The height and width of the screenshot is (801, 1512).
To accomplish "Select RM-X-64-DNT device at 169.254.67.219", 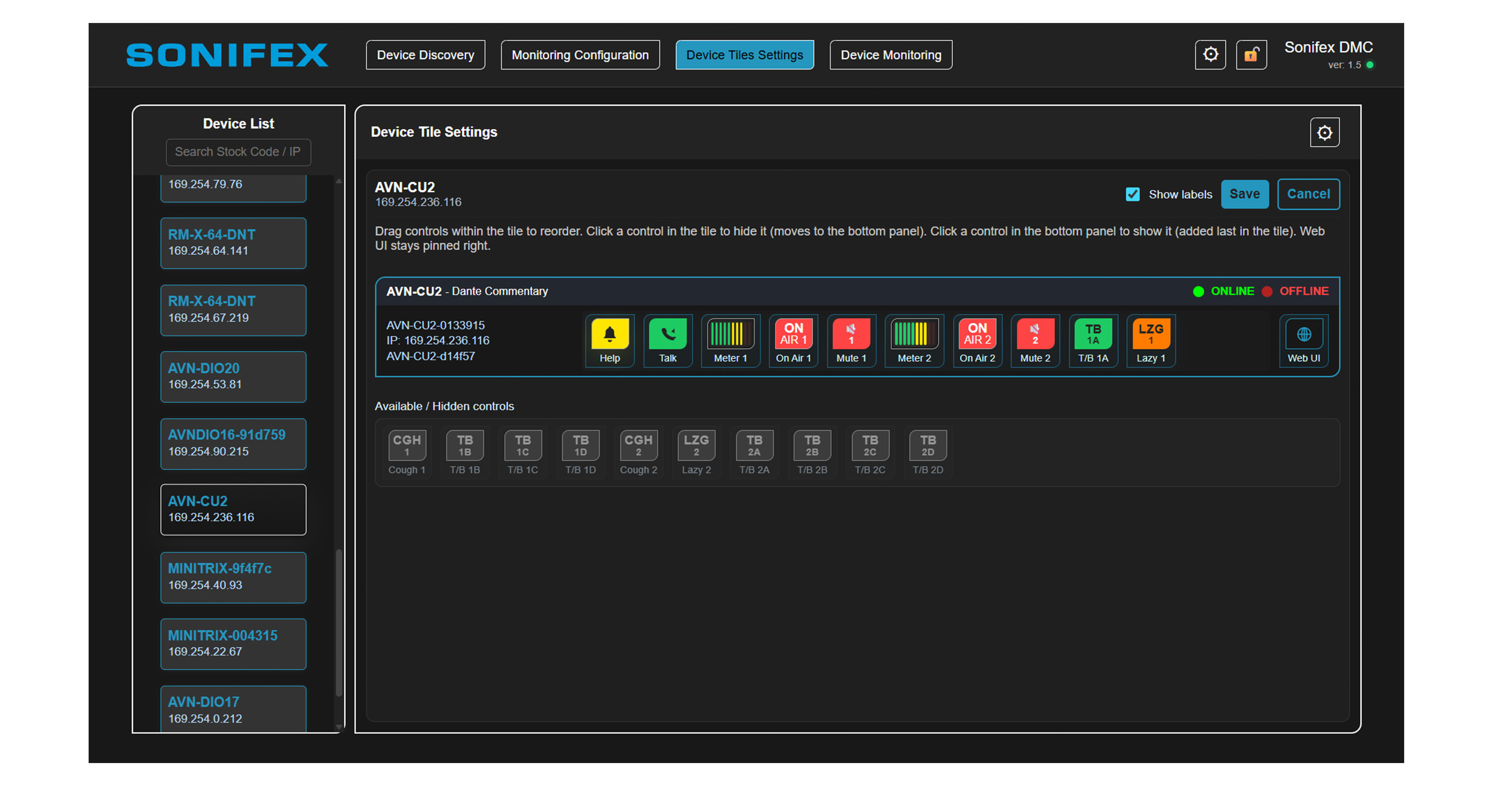I will (234, 310).
